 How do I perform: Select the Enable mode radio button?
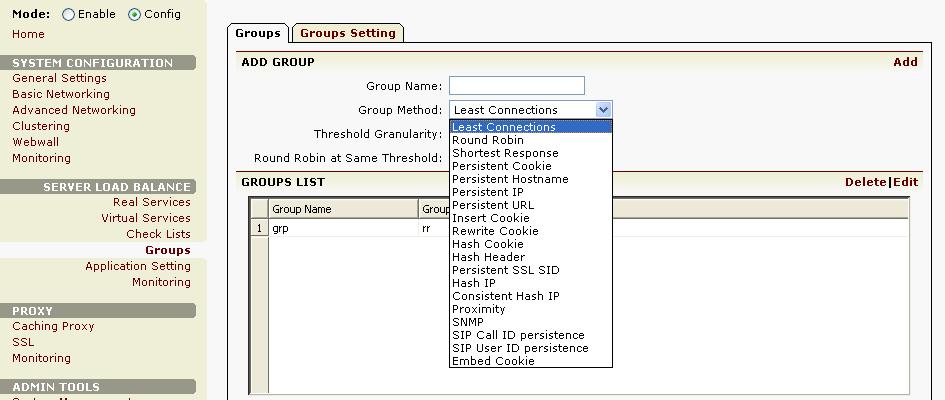point(69,15)
